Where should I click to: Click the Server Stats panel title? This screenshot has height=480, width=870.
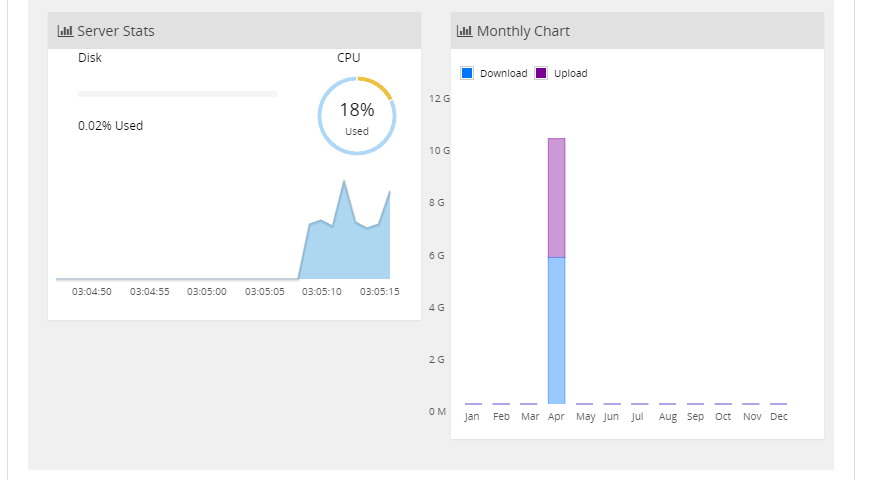click(115, 31)
